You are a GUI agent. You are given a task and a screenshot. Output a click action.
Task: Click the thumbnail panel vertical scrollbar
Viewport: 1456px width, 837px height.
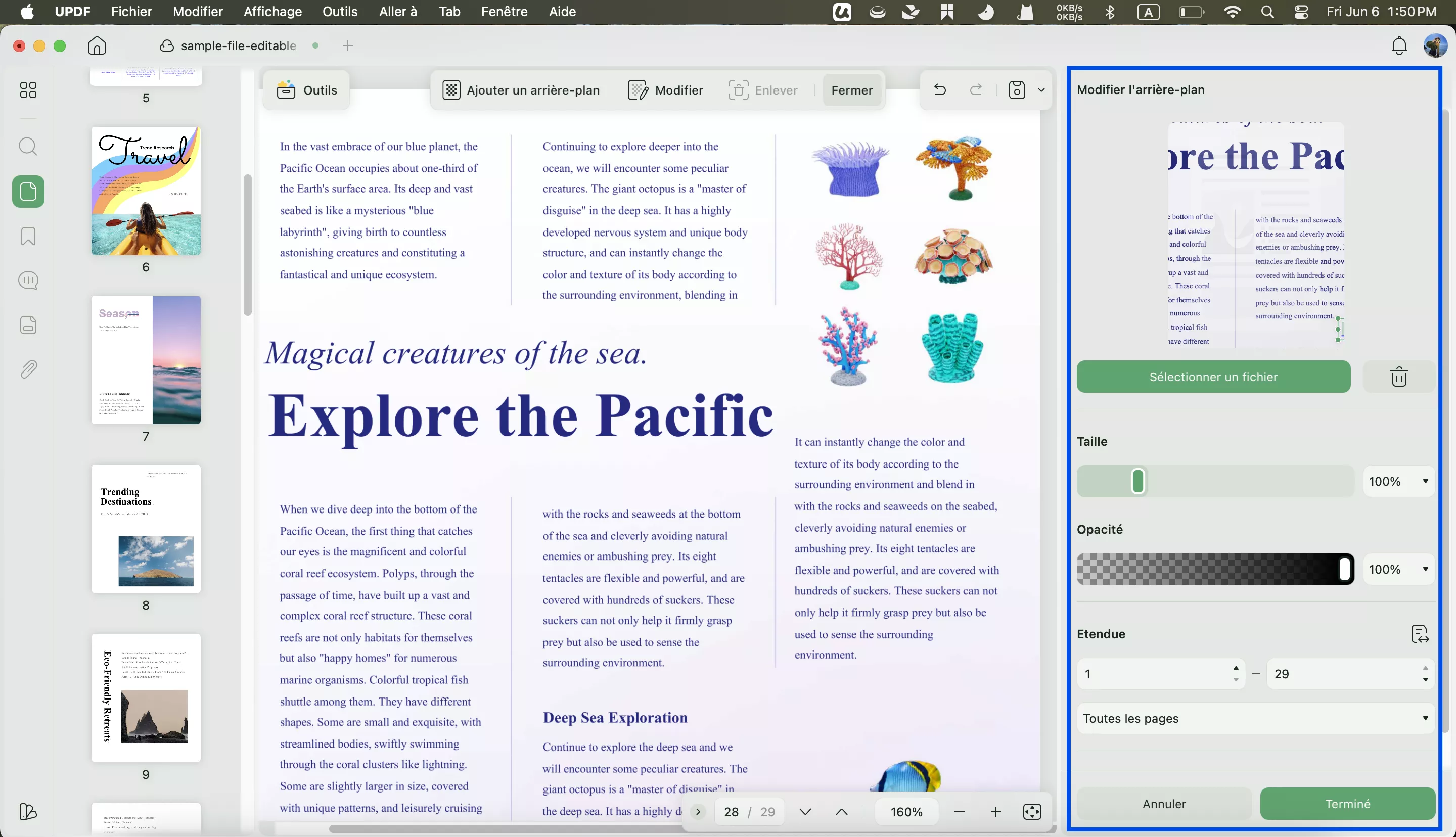[x=248, y=245]
